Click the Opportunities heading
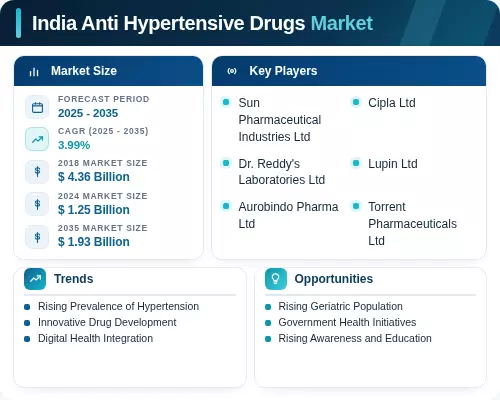 tap(334, 279)
